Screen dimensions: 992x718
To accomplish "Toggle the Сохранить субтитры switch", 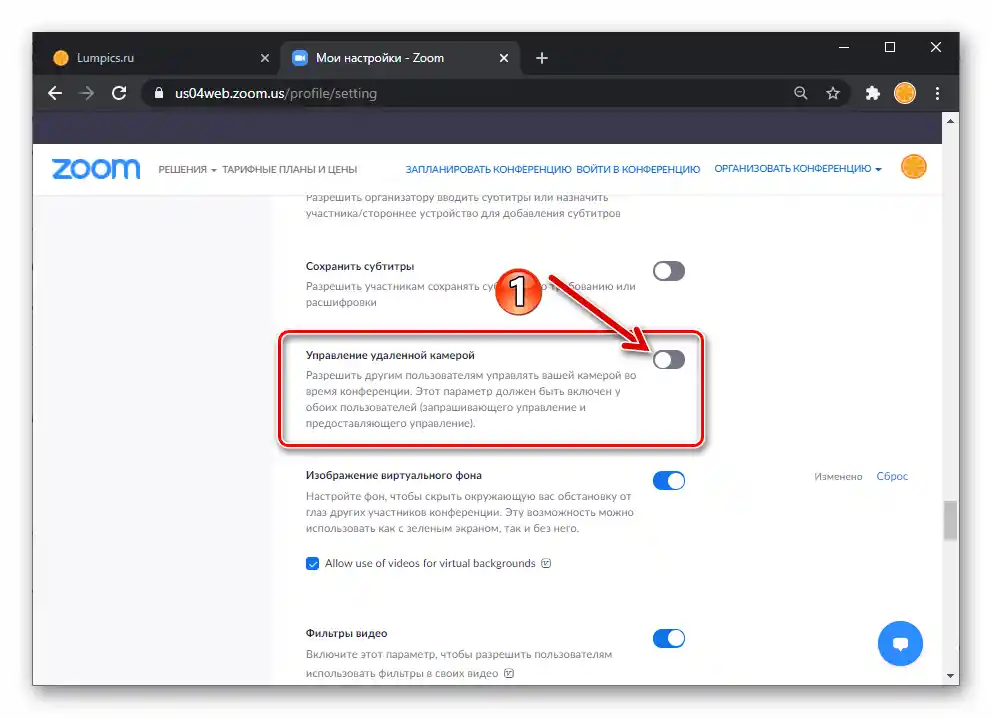I will click(x=669, y=271).
